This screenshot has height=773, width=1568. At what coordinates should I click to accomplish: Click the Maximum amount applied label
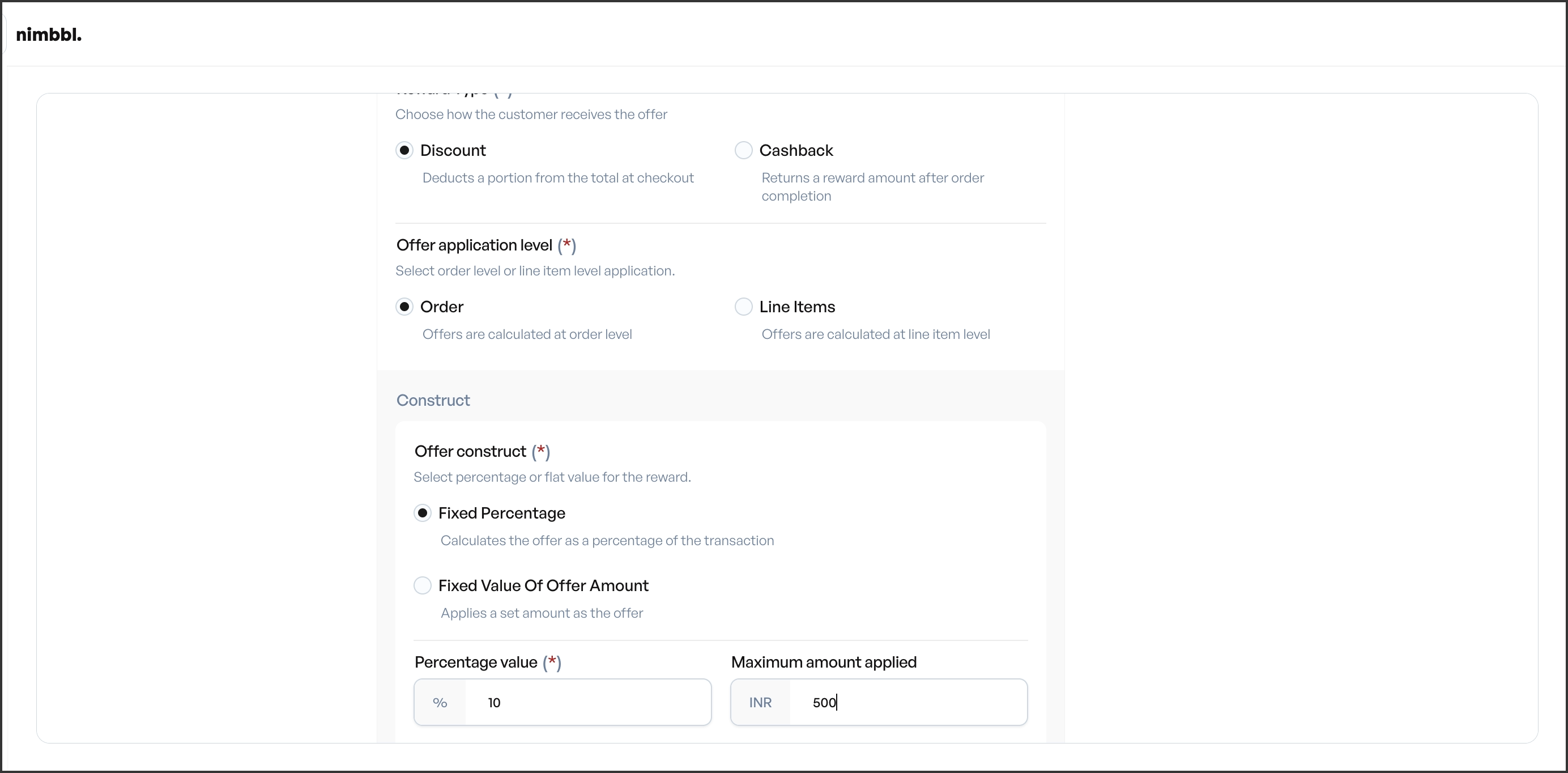(x=823, y=662)
